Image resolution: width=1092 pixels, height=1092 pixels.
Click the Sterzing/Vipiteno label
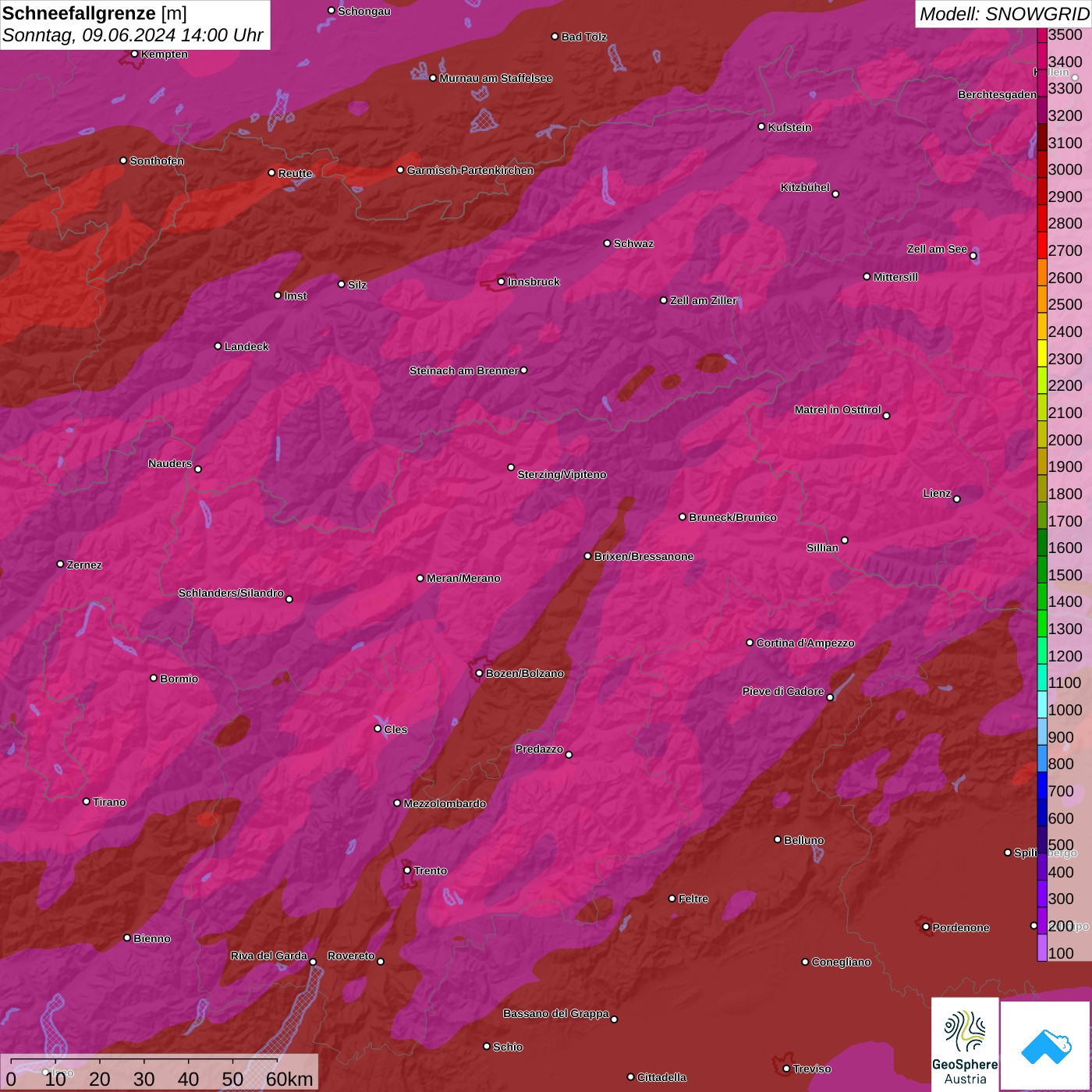(562, 474)
